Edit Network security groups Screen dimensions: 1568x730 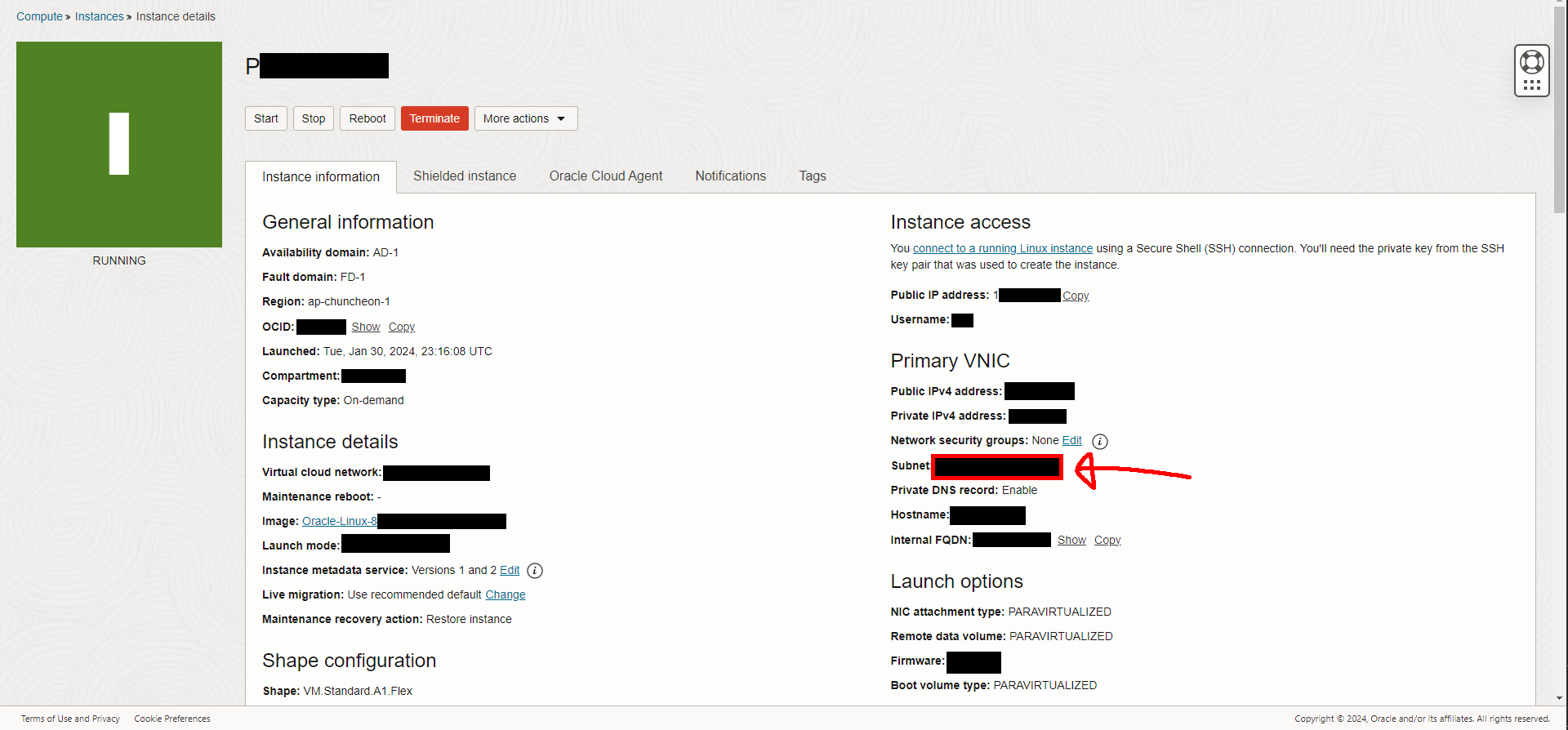pyautogui.click(x=1072, y=440)
